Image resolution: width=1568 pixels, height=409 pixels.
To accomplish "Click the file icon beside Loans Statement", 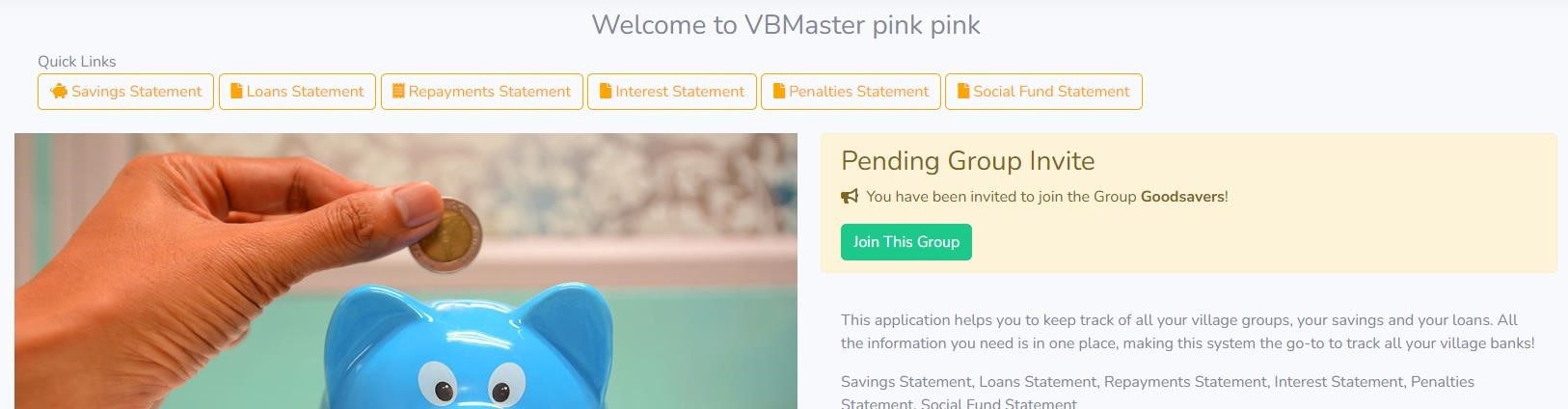I will (x=236, y=92).
